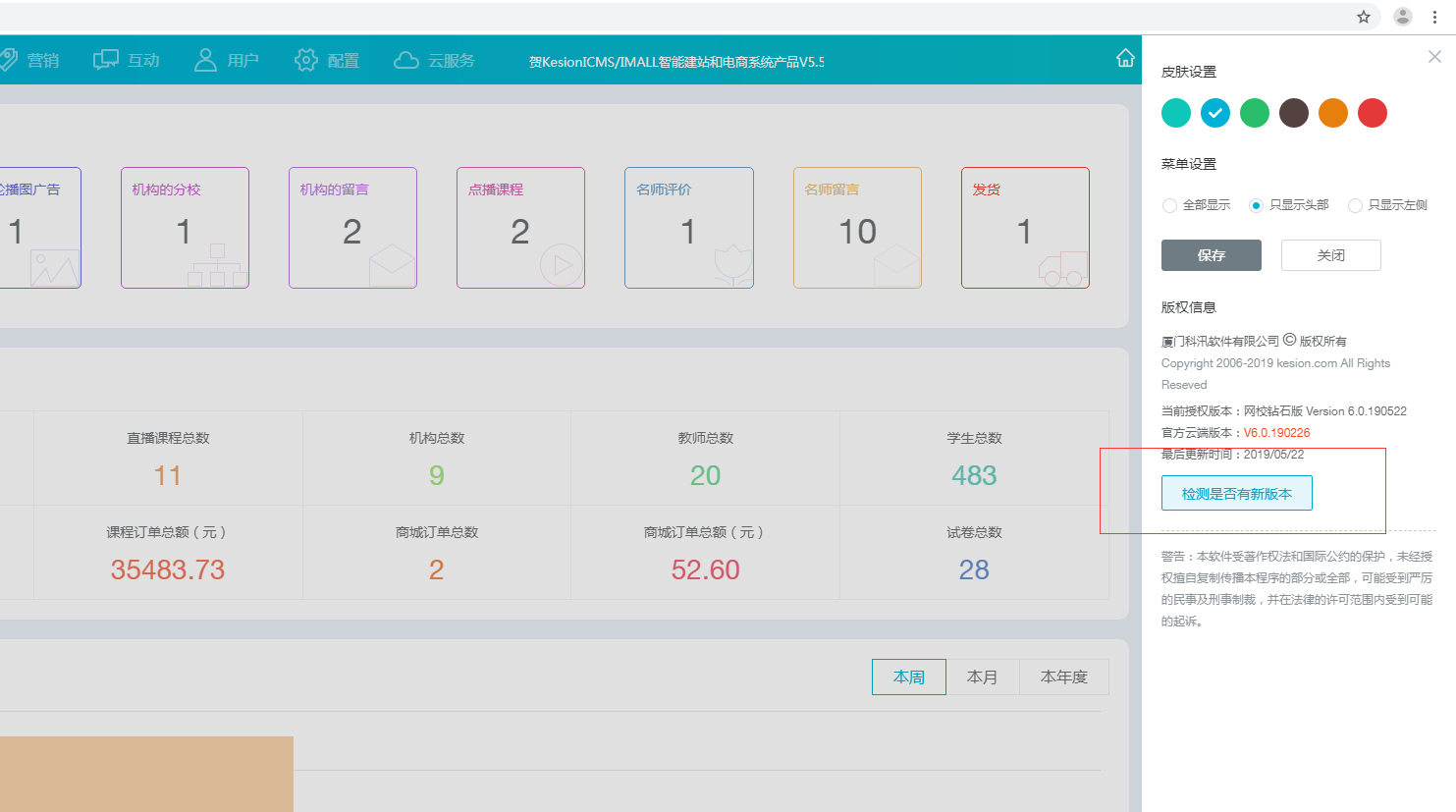Open the 用户 menu
The image size is (1456, 812).
[x=227, y=61]
